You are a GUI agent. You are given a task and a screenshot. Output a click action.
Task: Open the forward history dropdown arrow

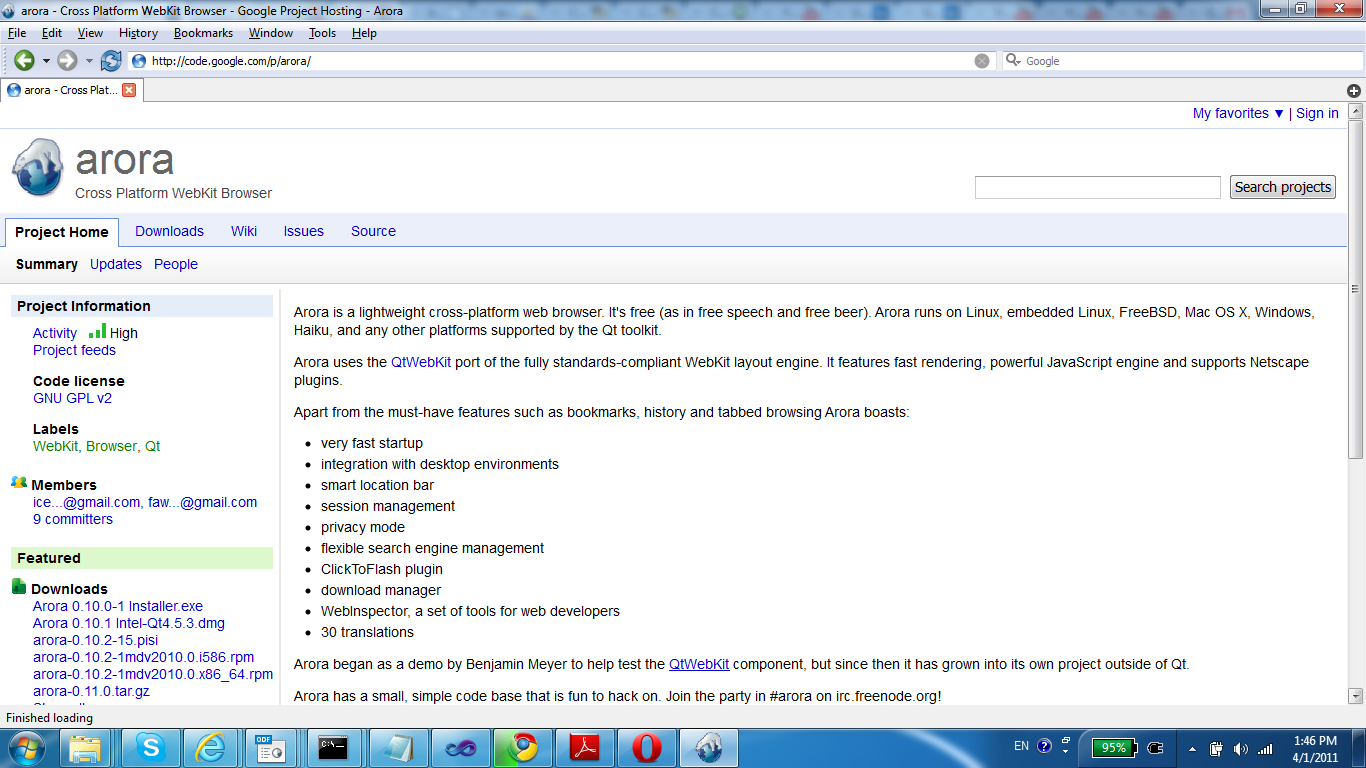tap(89, 61)
